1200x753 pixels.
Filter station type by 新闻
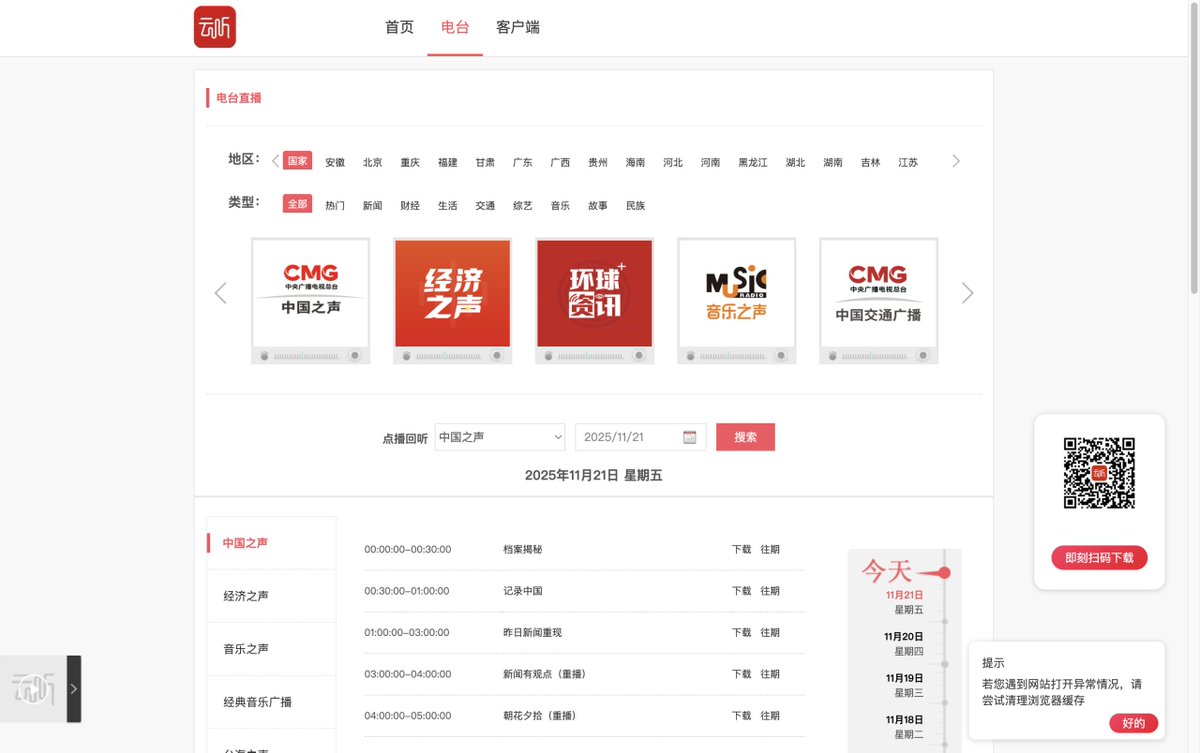coord(373,205)
